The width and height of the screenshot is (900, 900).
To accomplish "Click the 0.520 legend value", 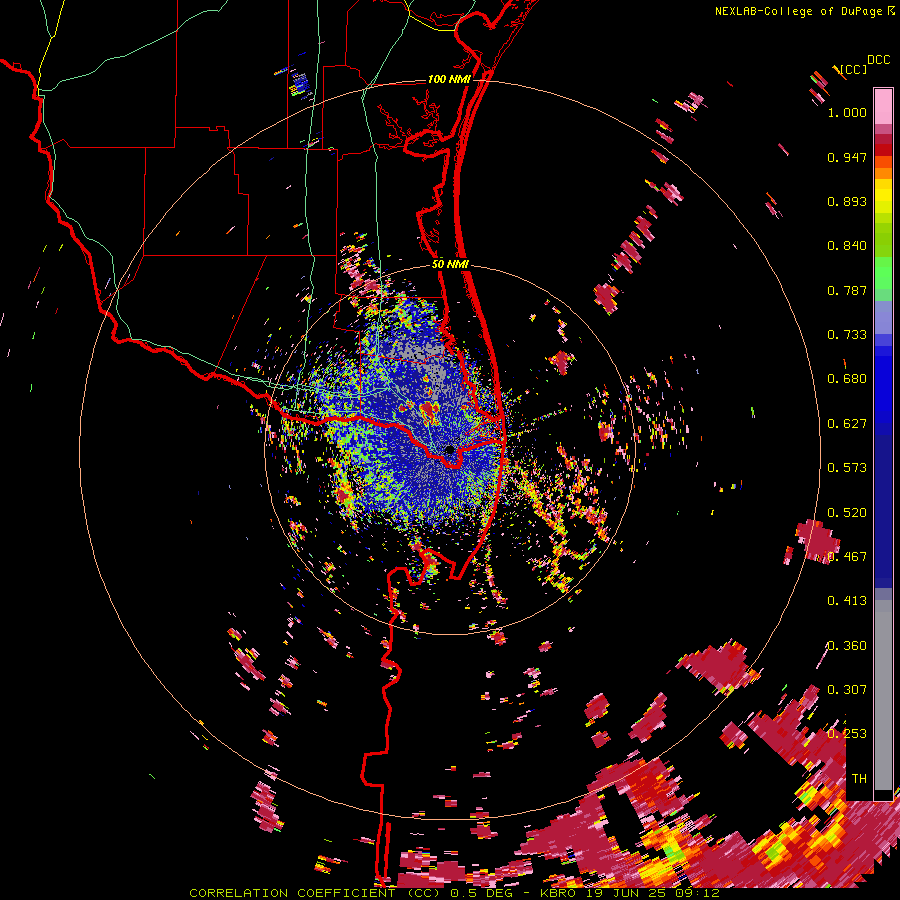I will (847, 512).
